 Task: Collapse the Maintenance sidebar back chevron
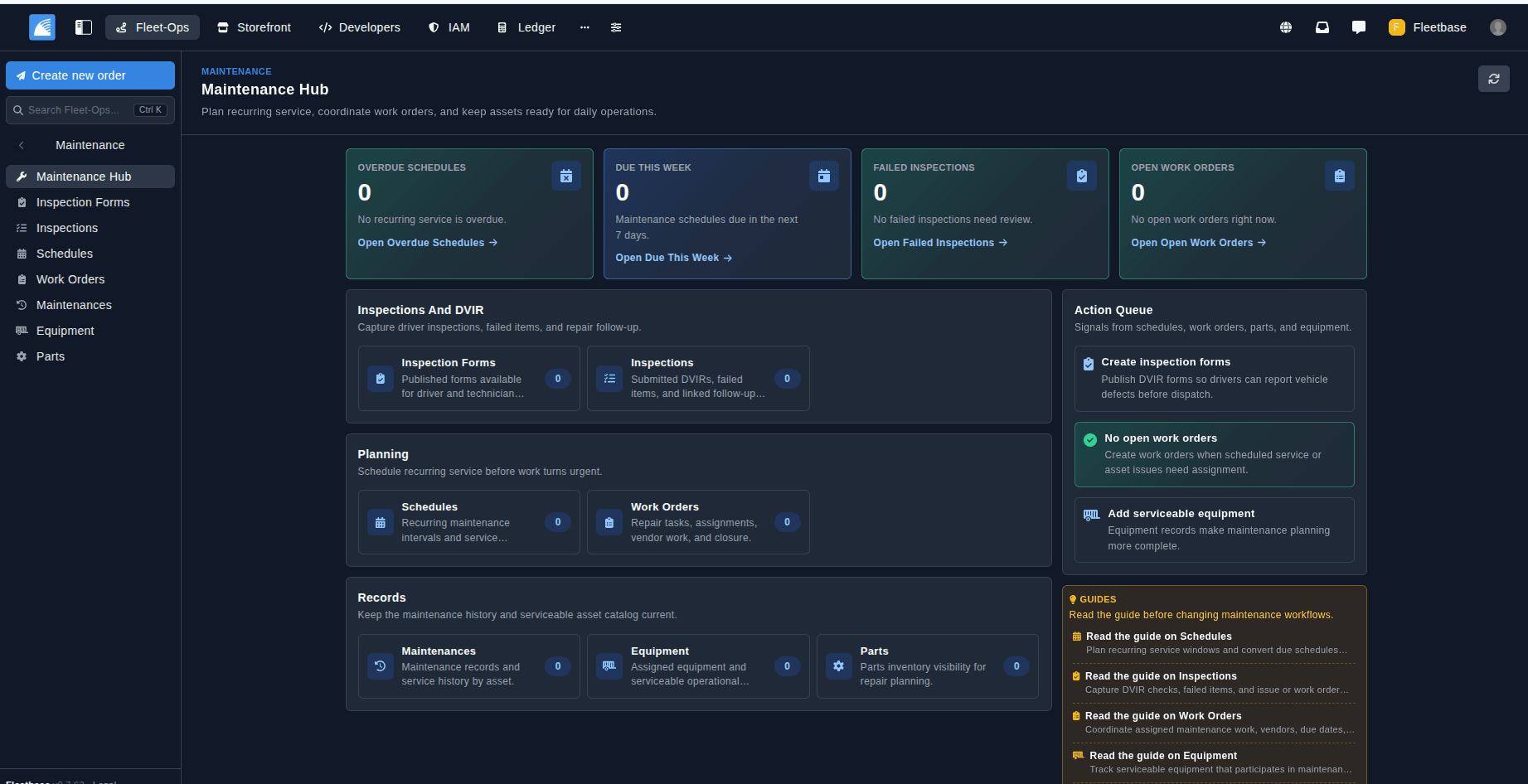coord(22,145)
